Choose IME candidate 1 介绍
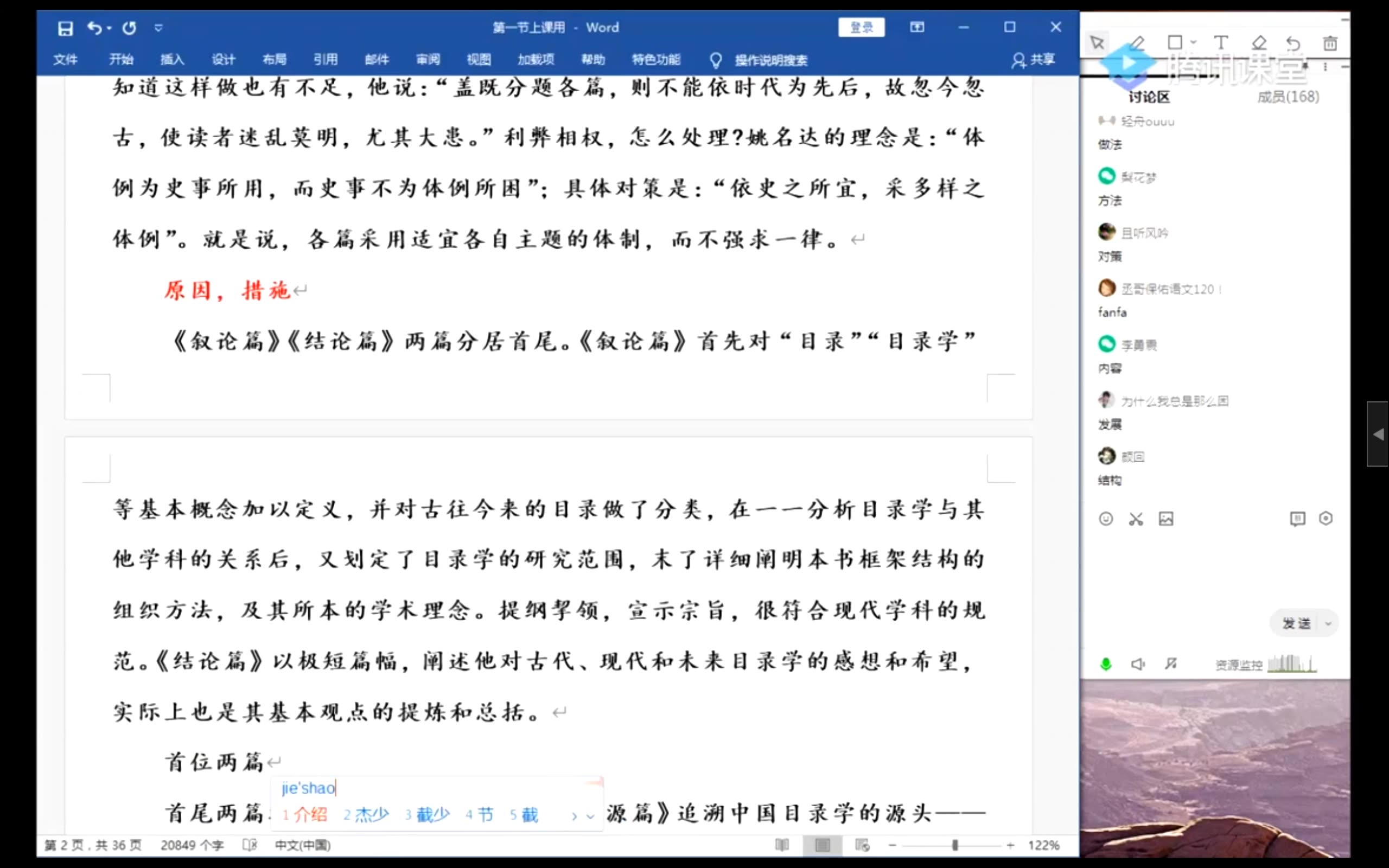The image size is (1389, 868). pos(305,815)
